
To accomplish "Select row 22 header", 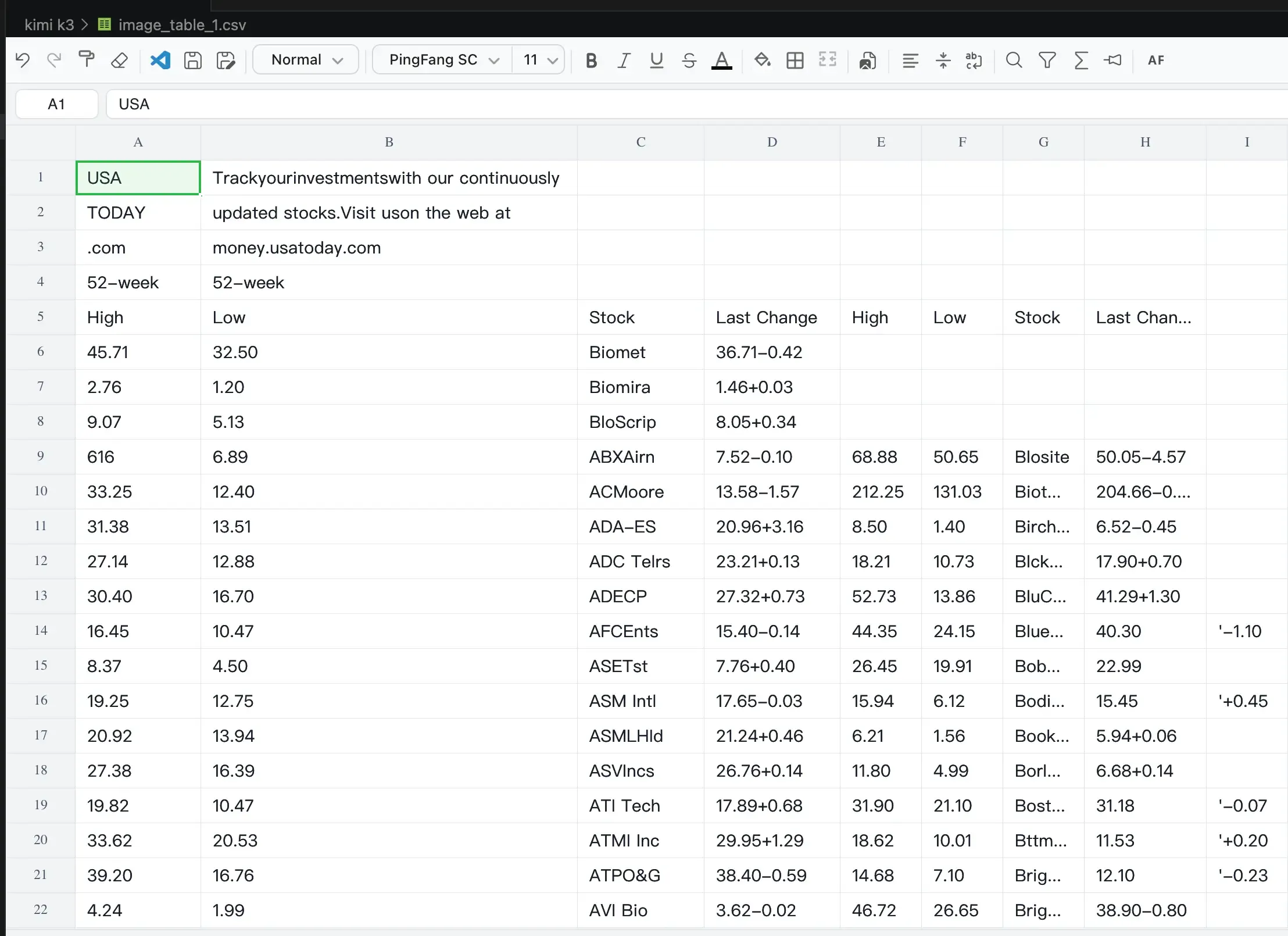I will [x=41, y=910].
